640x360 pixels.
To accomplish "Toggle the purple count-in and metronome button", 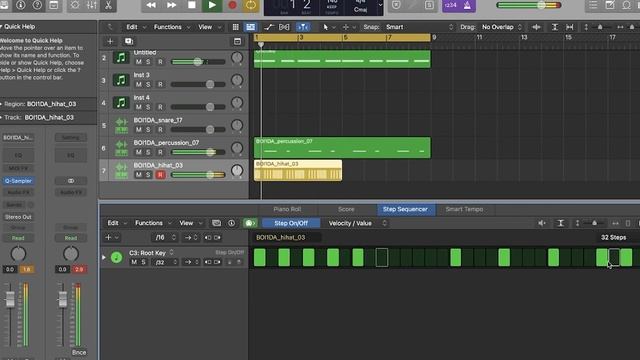I will [459, 5].
